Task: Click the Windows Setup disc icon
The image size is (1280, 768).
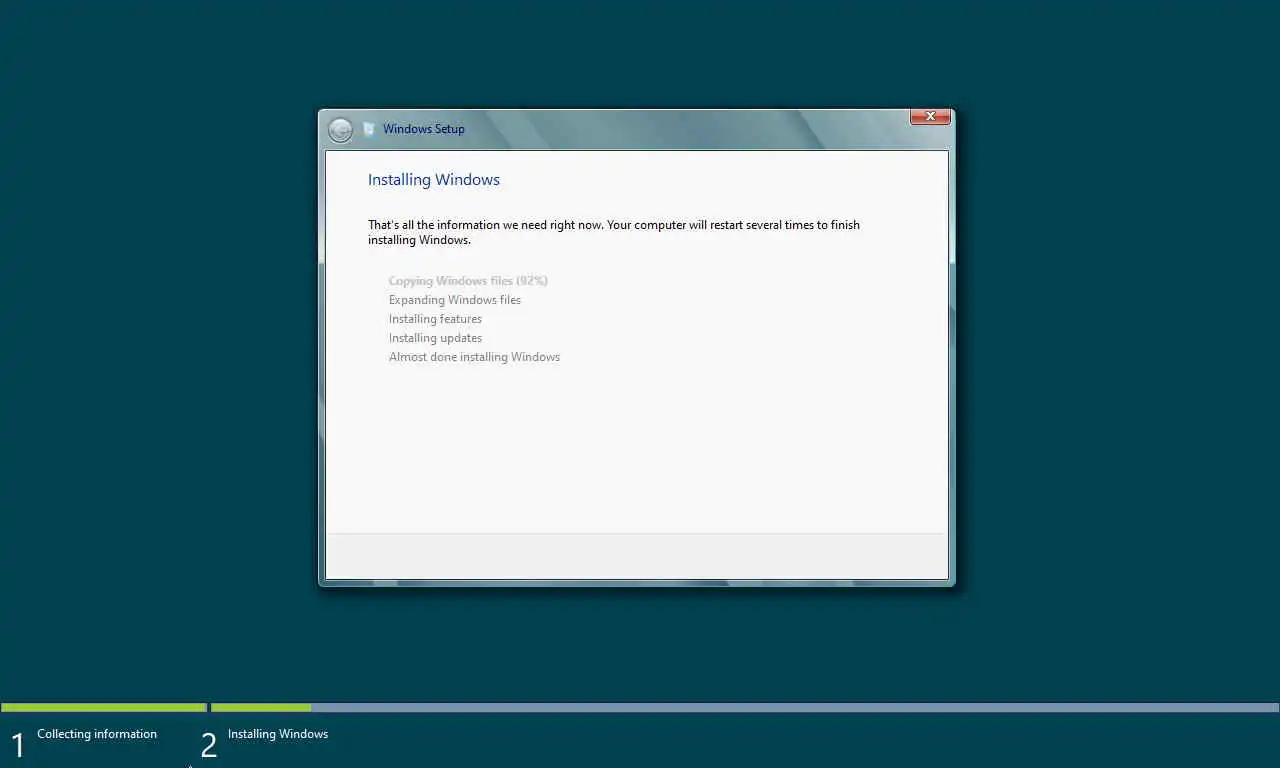Action: point(369,129)
